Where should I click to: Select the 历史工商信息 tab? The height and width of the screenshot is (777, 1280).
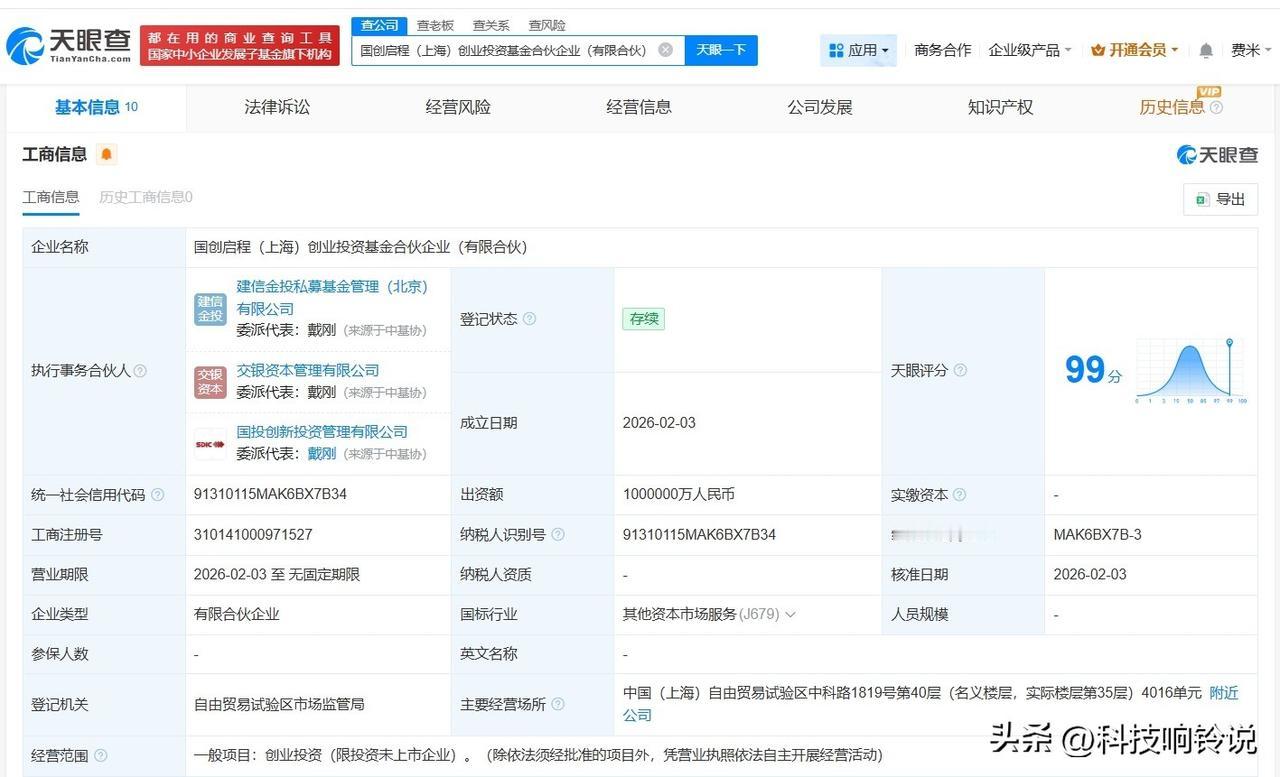143,197
